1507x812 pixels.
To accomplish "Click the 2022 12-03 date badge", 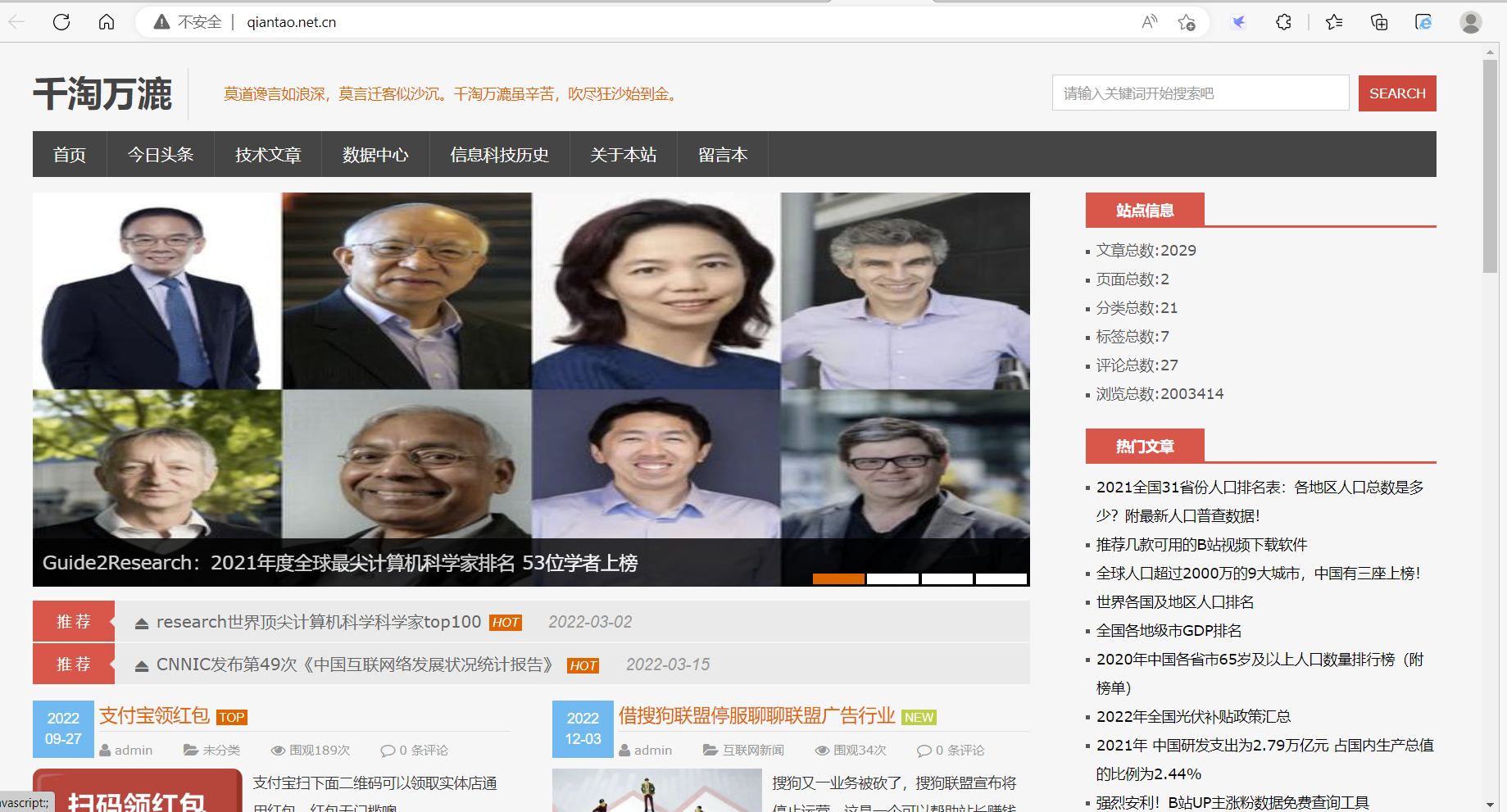I will (583, 728).
